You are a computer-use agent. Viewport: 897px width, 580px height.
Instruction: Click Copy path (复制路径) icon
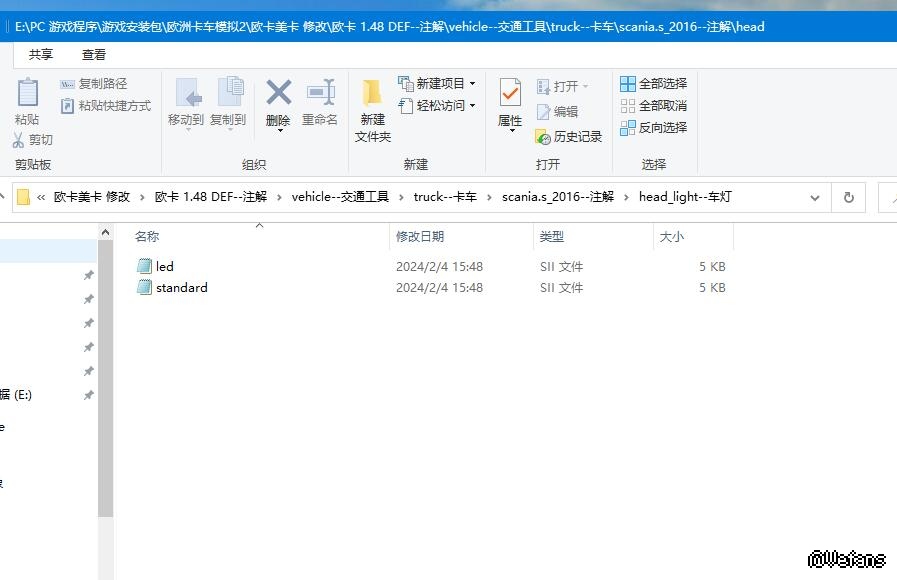click(68, 84)
